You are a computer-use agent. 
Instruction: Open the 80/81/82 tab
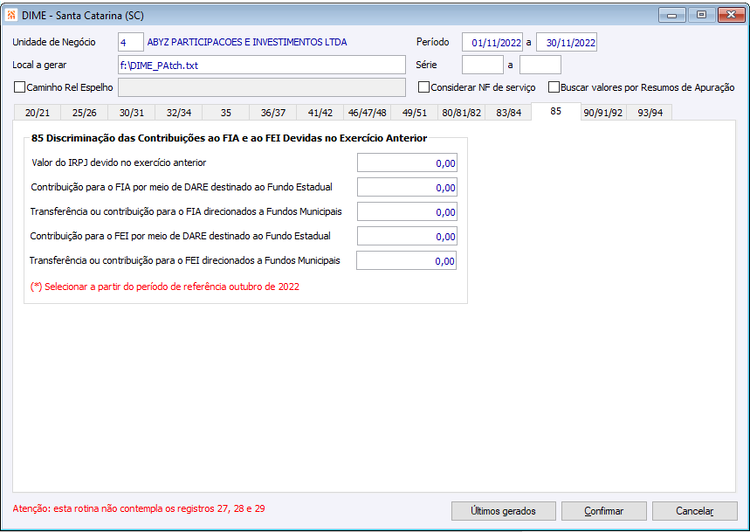pyautogui.click(x=462, y=112)
